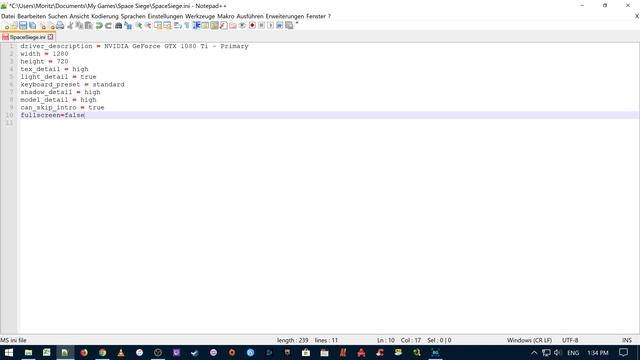Open the Fenster menu
Image resolution: width=640 pixels, height=360 pixels.
(x=316, y=16)
